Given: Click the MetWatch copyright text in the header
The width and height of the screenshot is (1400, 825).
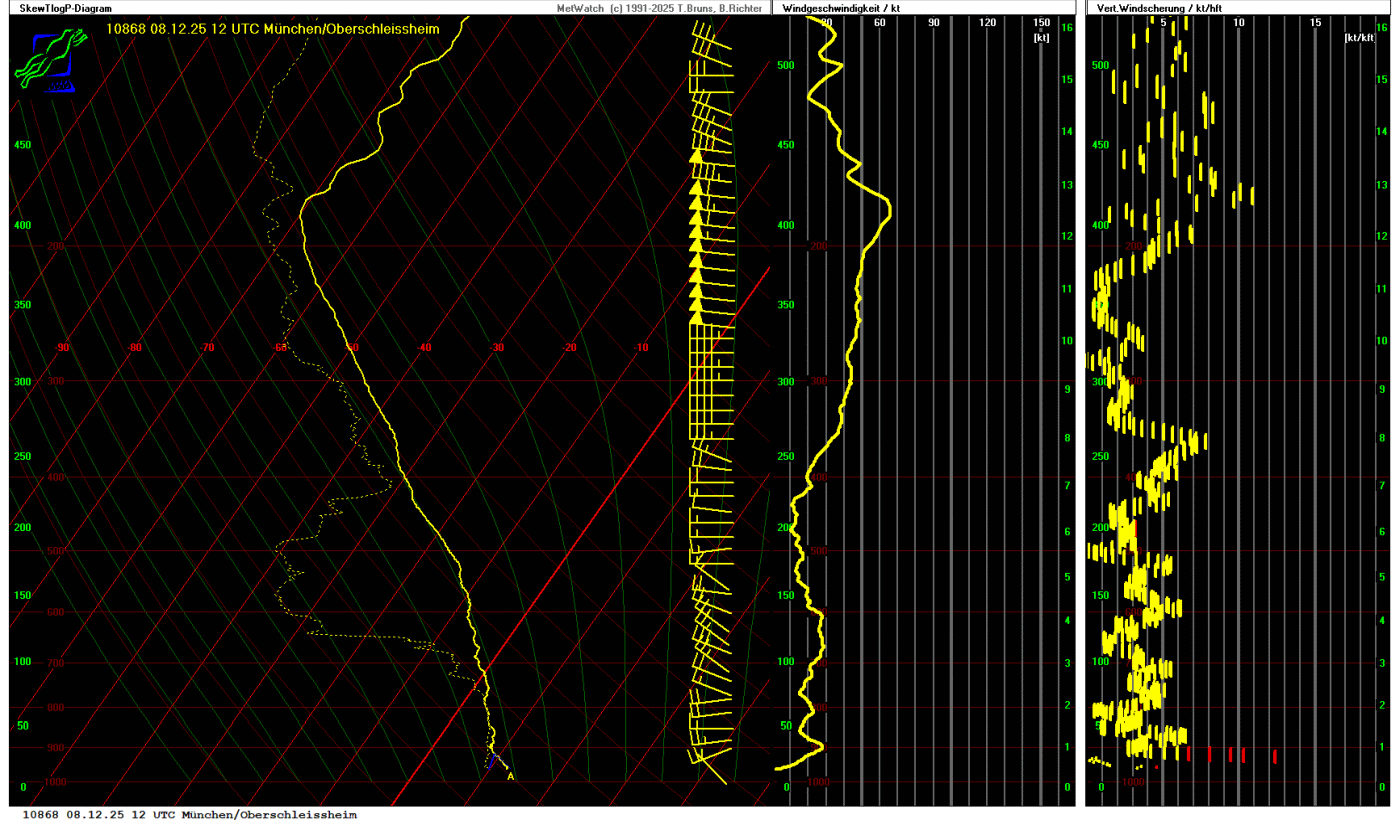Looking at the screenshot, I should [659, 8].
